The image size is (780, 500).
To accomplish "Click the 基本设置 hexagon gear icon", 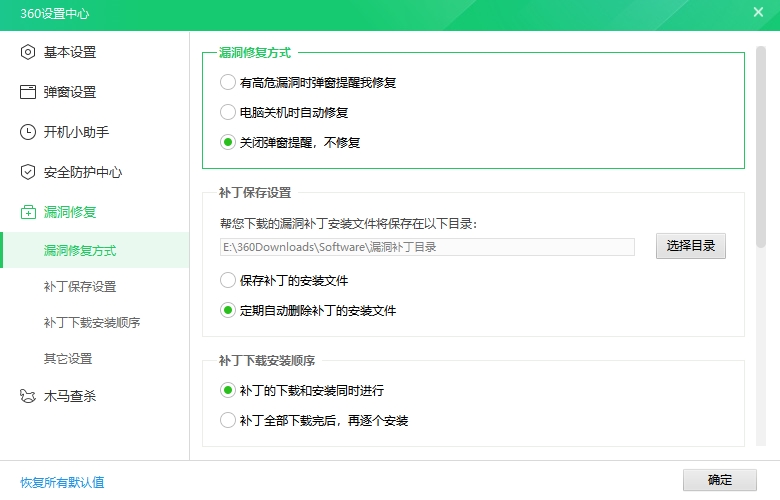I will click(x=28, y=52).
